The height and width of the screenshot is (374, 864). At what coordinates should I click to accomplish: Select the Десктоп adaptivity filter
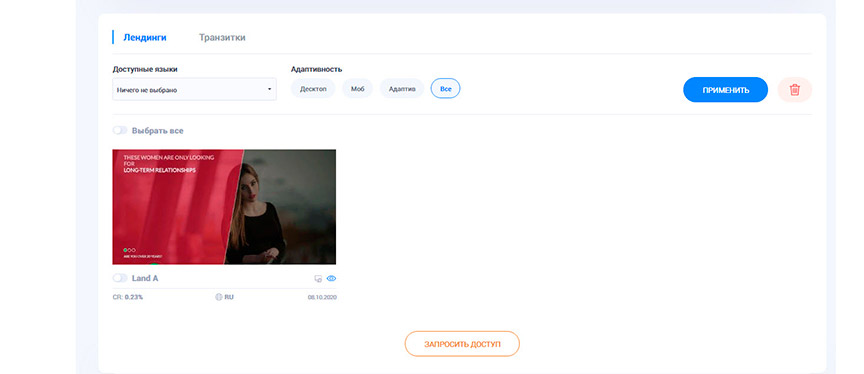313,89
